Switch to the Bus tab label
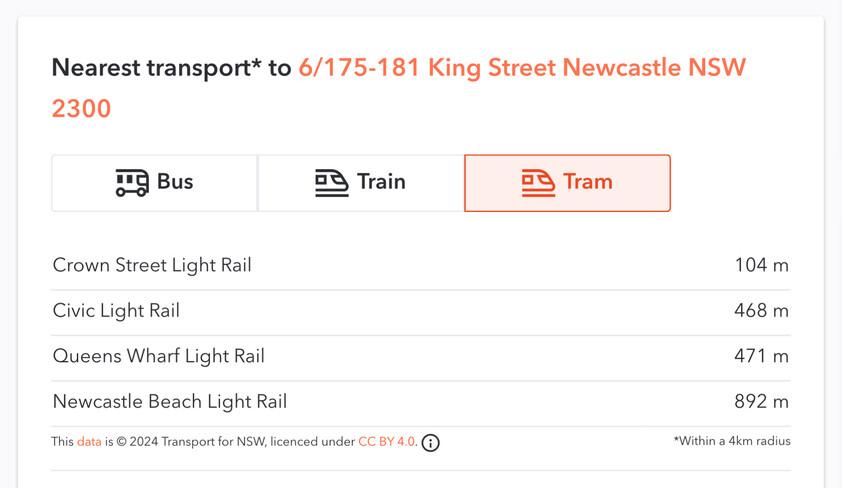The height and width of the screenshot is (488, 842). (175, 181)
